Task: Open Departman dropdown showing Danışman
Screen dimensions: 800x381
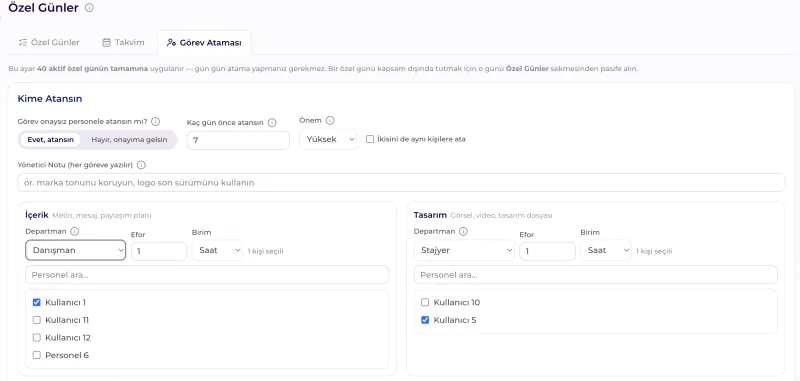Action: (76, 250)
